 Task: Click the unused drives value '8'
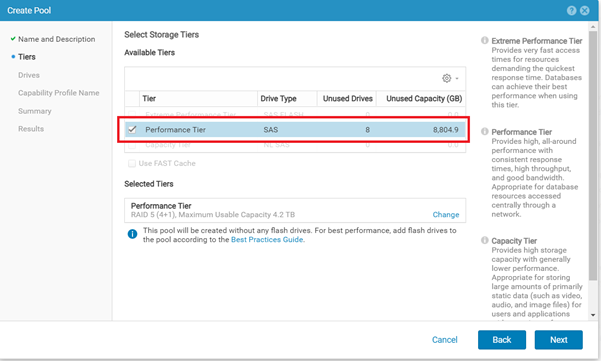pyautogui.click(x=368, y=130)
